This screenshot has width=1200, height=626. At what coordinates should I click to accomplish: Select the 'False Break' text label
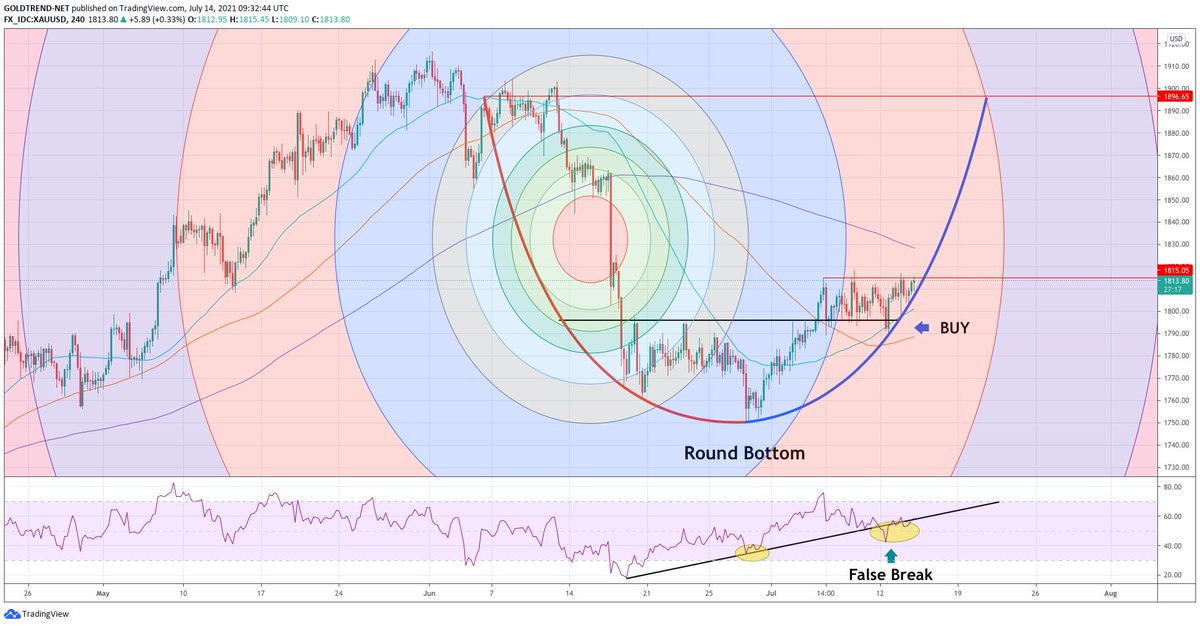[x=891, y=575]
